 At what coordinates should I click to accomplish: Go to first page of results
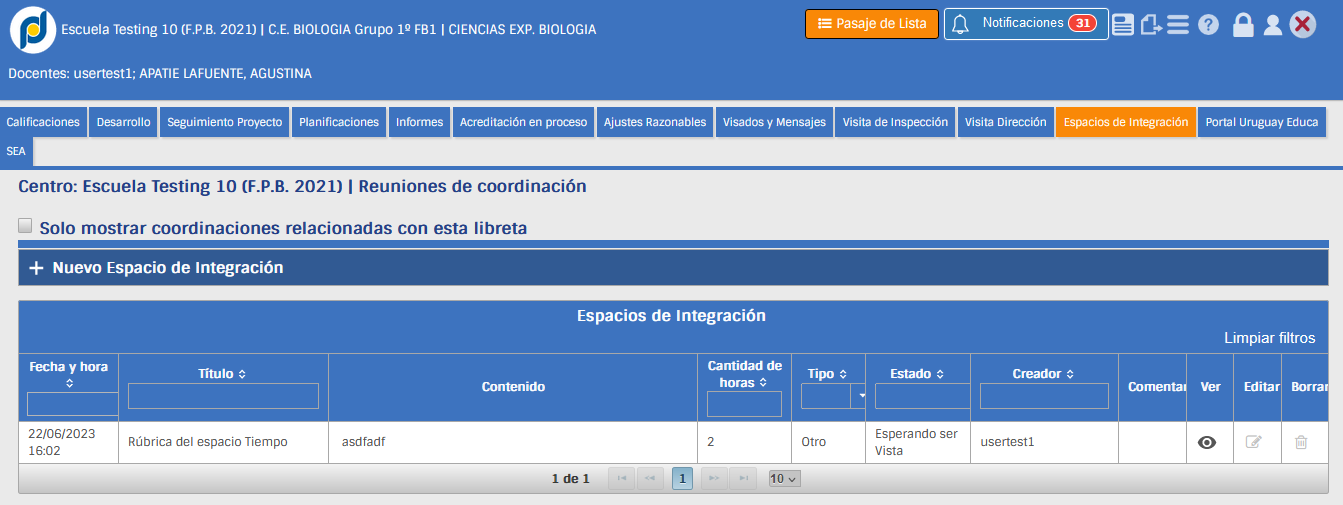[622, 479]
